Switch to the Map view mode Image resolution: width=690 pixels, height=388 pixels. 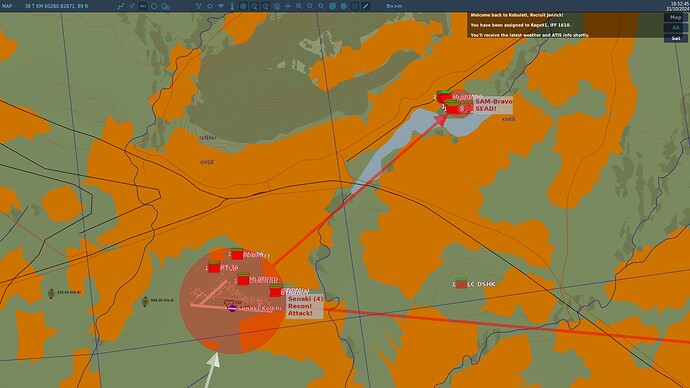point(675,17)
